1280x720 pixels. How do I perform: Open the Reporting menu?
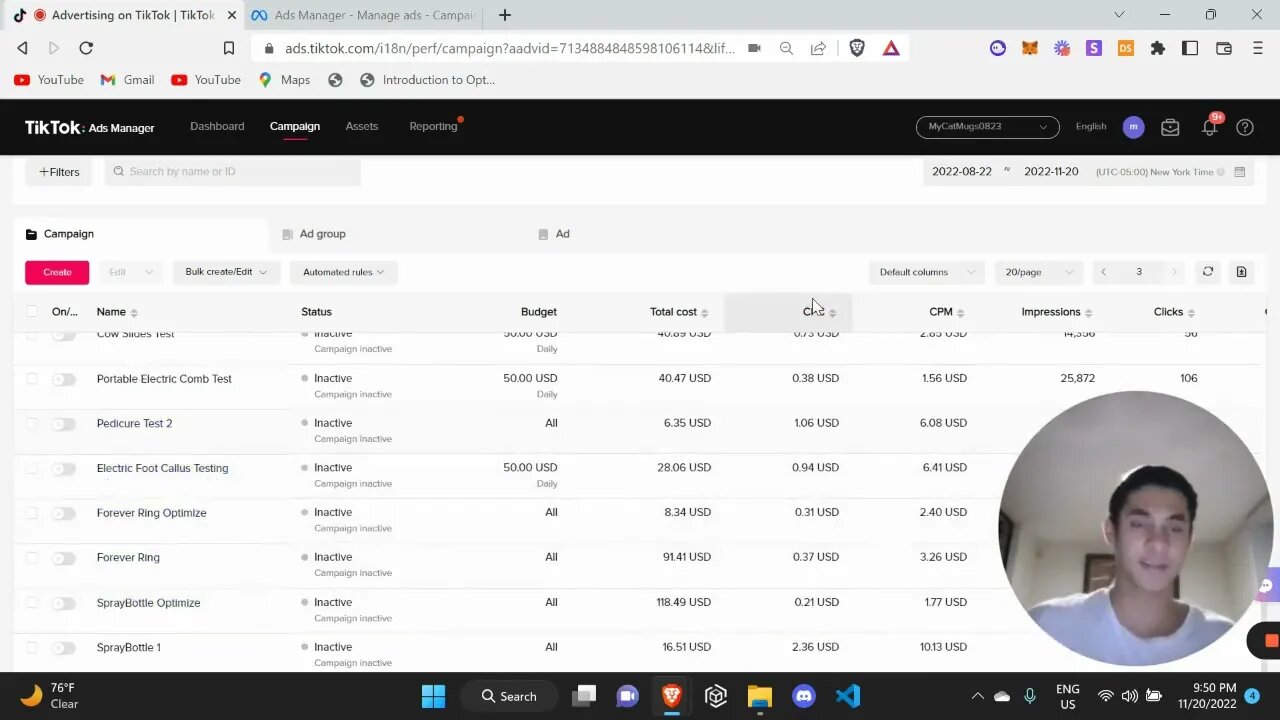[x=433, y=126]
